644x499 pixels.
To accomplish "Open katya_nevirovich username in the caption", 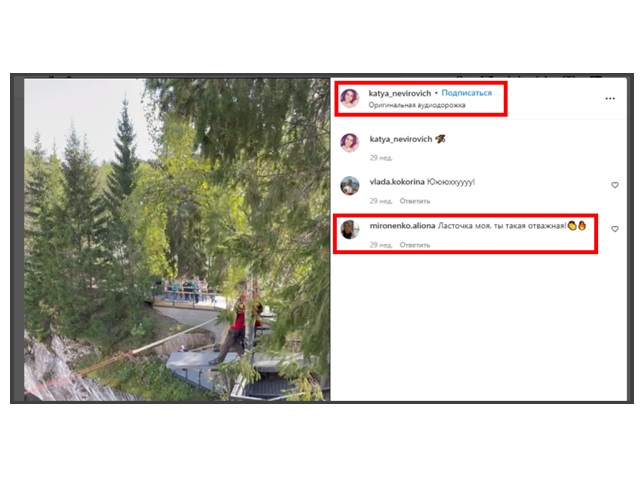I will tap(401, 139).
